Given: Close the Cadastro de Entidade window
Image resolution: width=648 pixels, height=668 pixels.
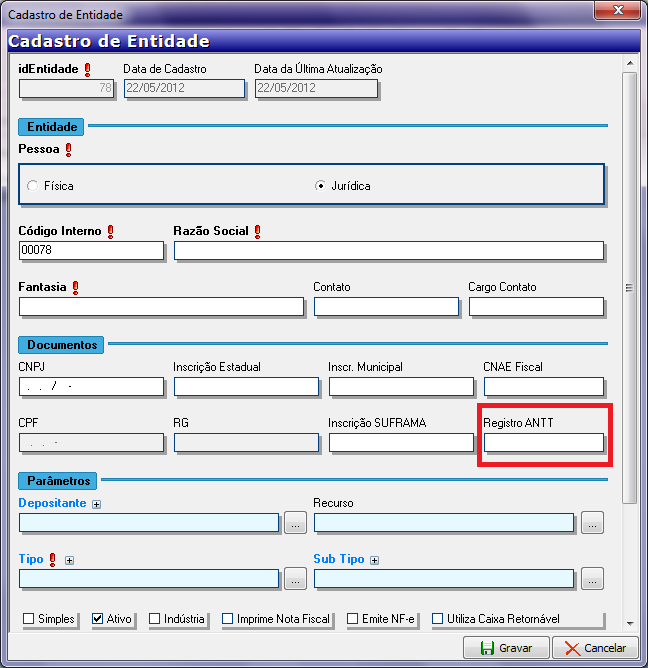Looking at the screenshot, I should click(617, 10).
